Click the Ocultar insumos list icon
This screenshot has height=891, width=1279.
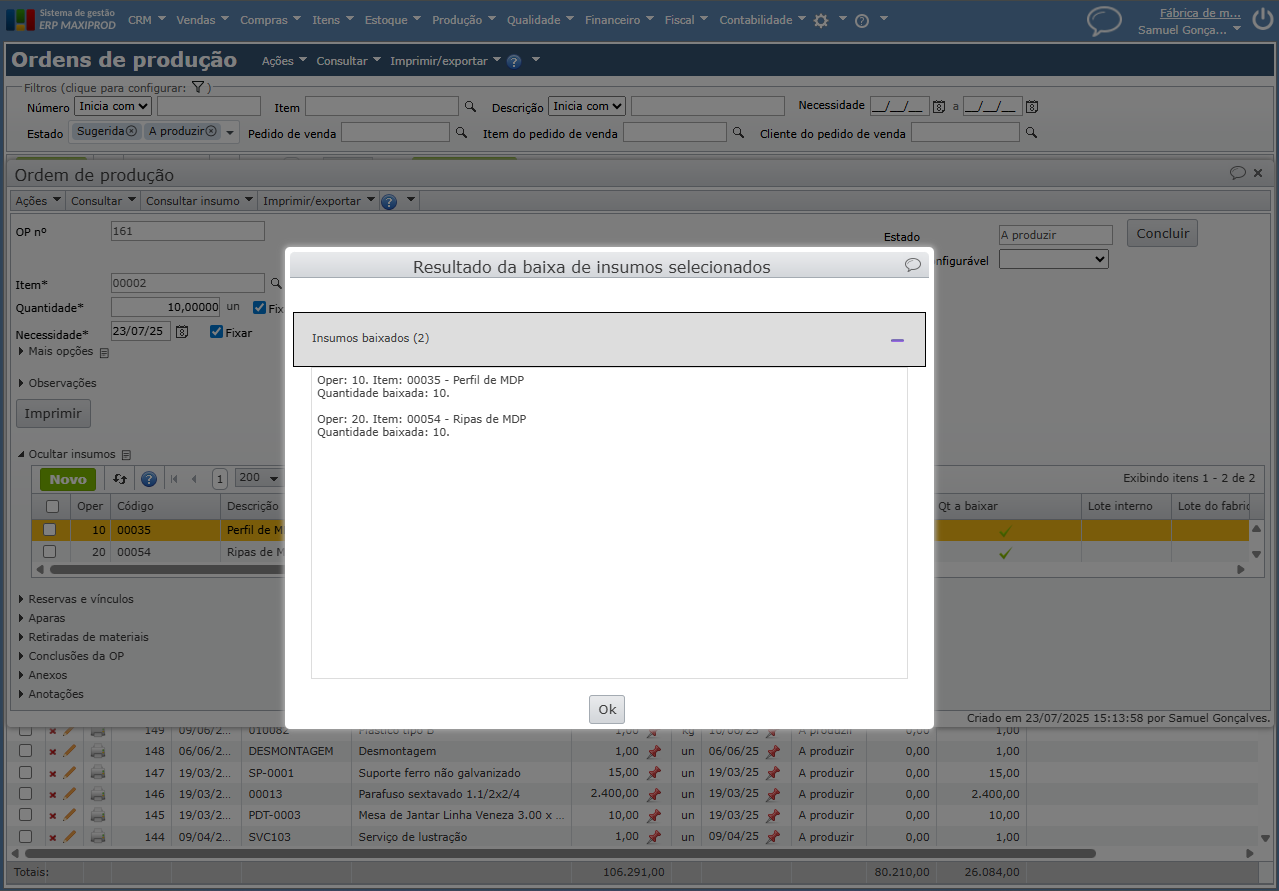click(x=127, y=454)
